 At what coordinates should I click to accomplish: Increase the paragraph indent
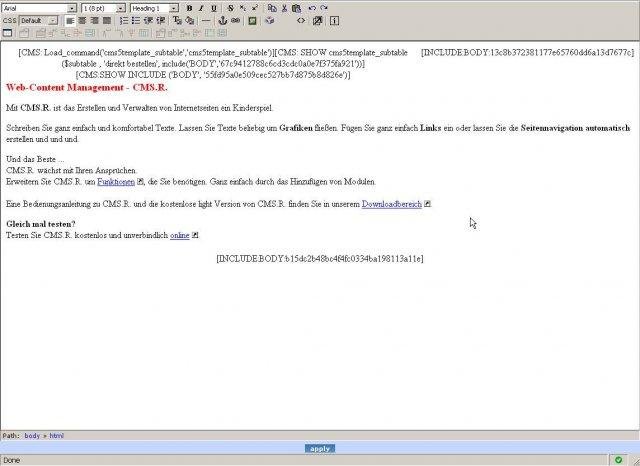pos(161,20)
